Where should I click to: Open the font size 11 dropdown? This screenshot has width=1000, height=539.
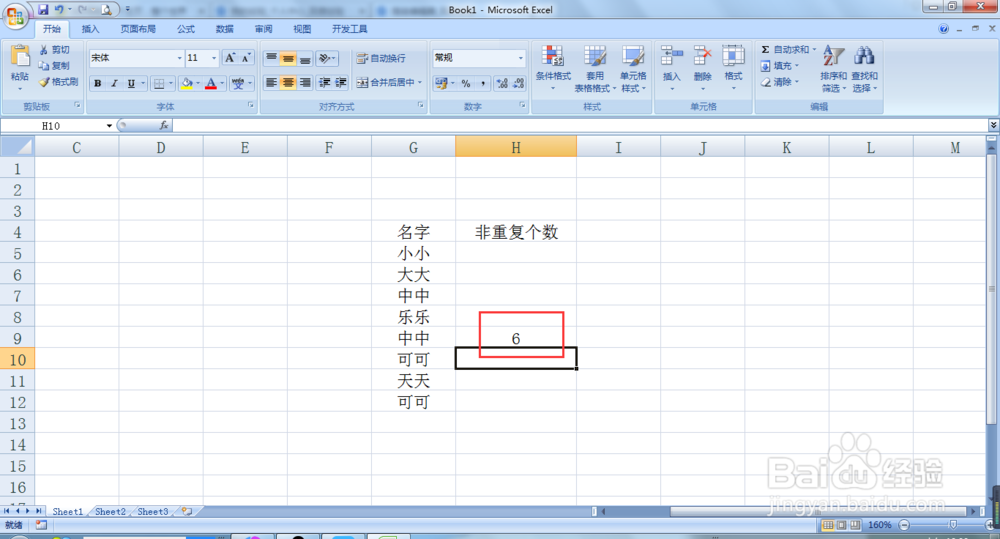pos(214,58)
